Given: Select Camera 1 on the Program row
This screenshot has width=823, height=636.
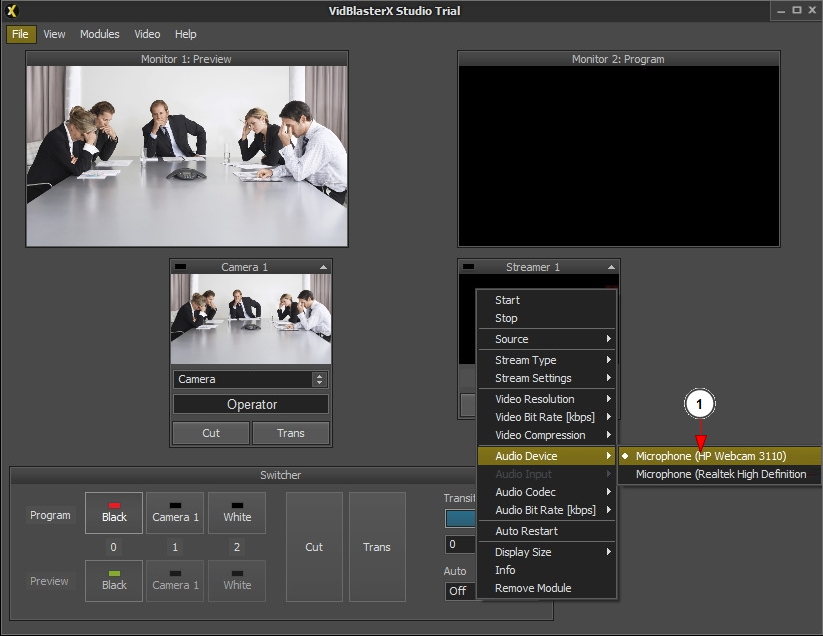Looking at the screenshot, I should tap(175, 513).
